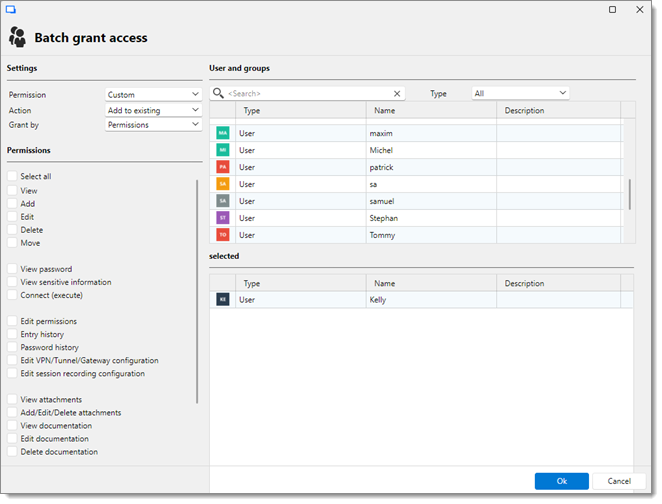Enable the Add permission checkbox

[x=12, y=203]
